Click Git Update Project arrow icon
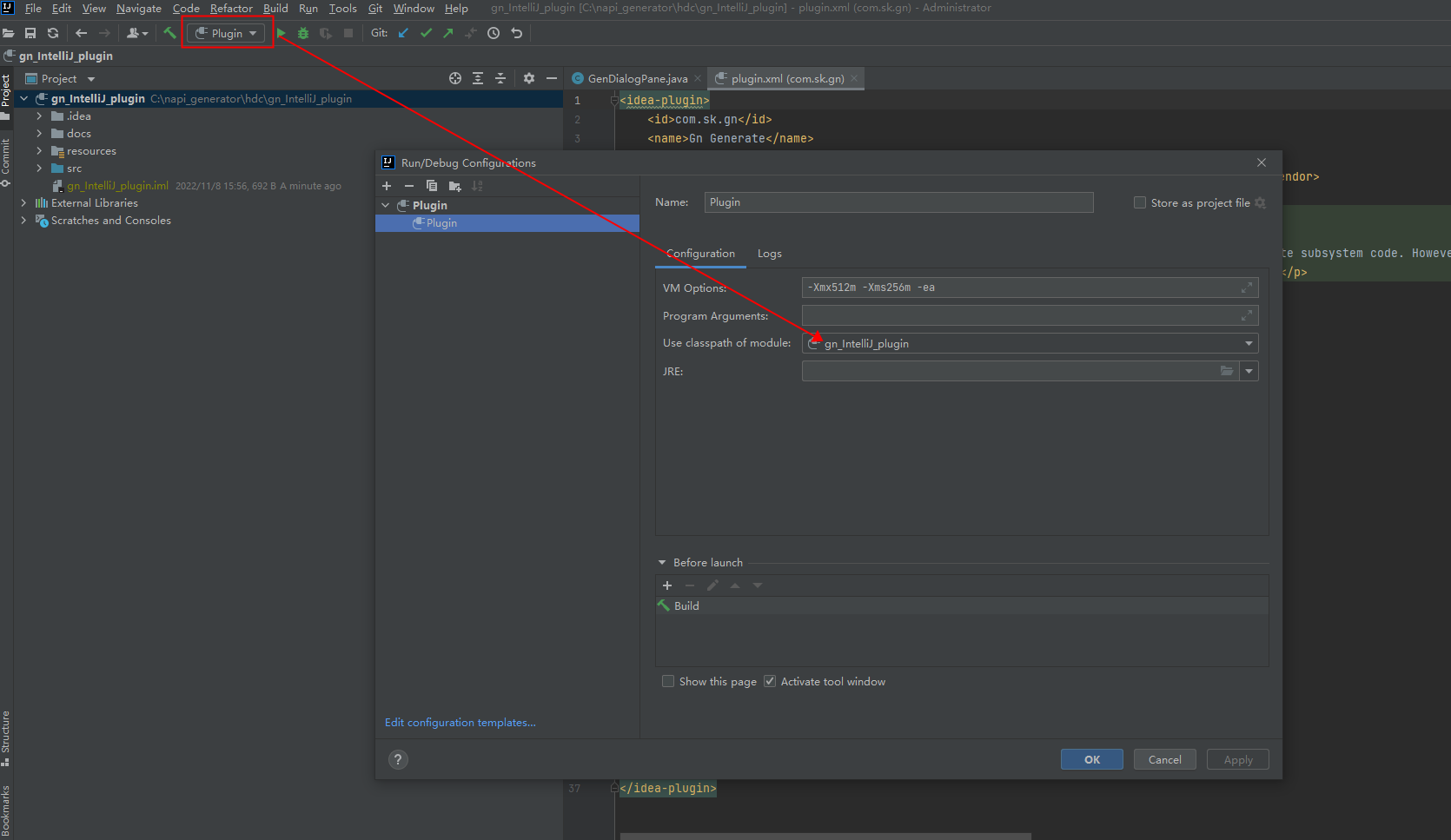This screenshot has height=840, width=1451. (403, 33)
